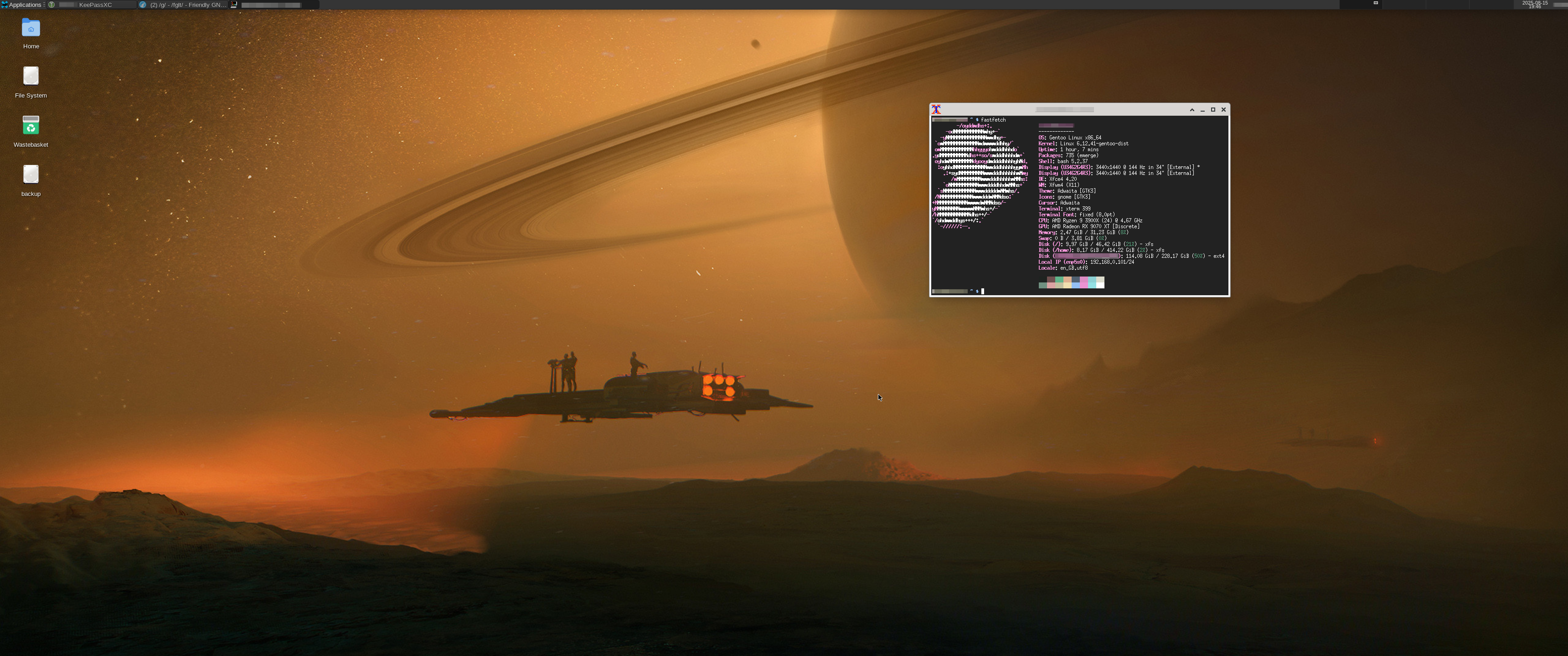This screenshot has height=656, width=1568.
Task: Close the xterm terminal window
Action: pos(1223,109)
